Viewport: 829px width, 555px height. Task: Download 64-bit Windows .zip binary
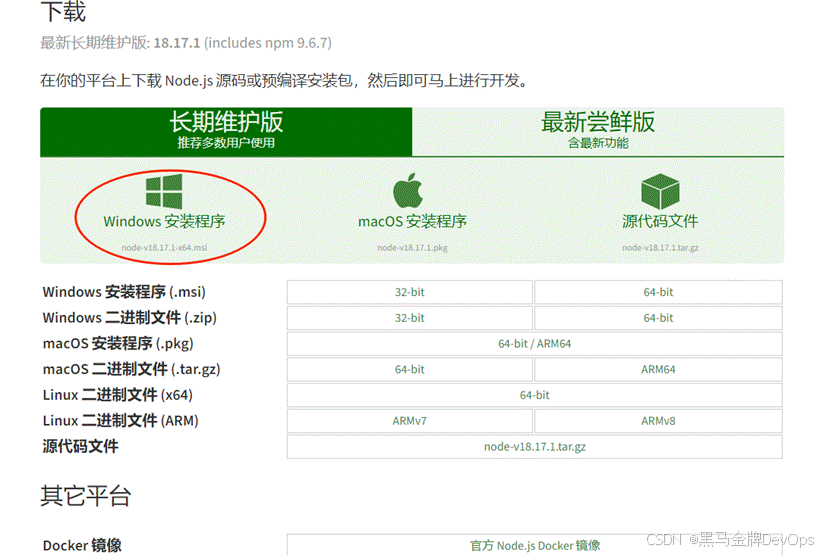click(x=658, y=318)
